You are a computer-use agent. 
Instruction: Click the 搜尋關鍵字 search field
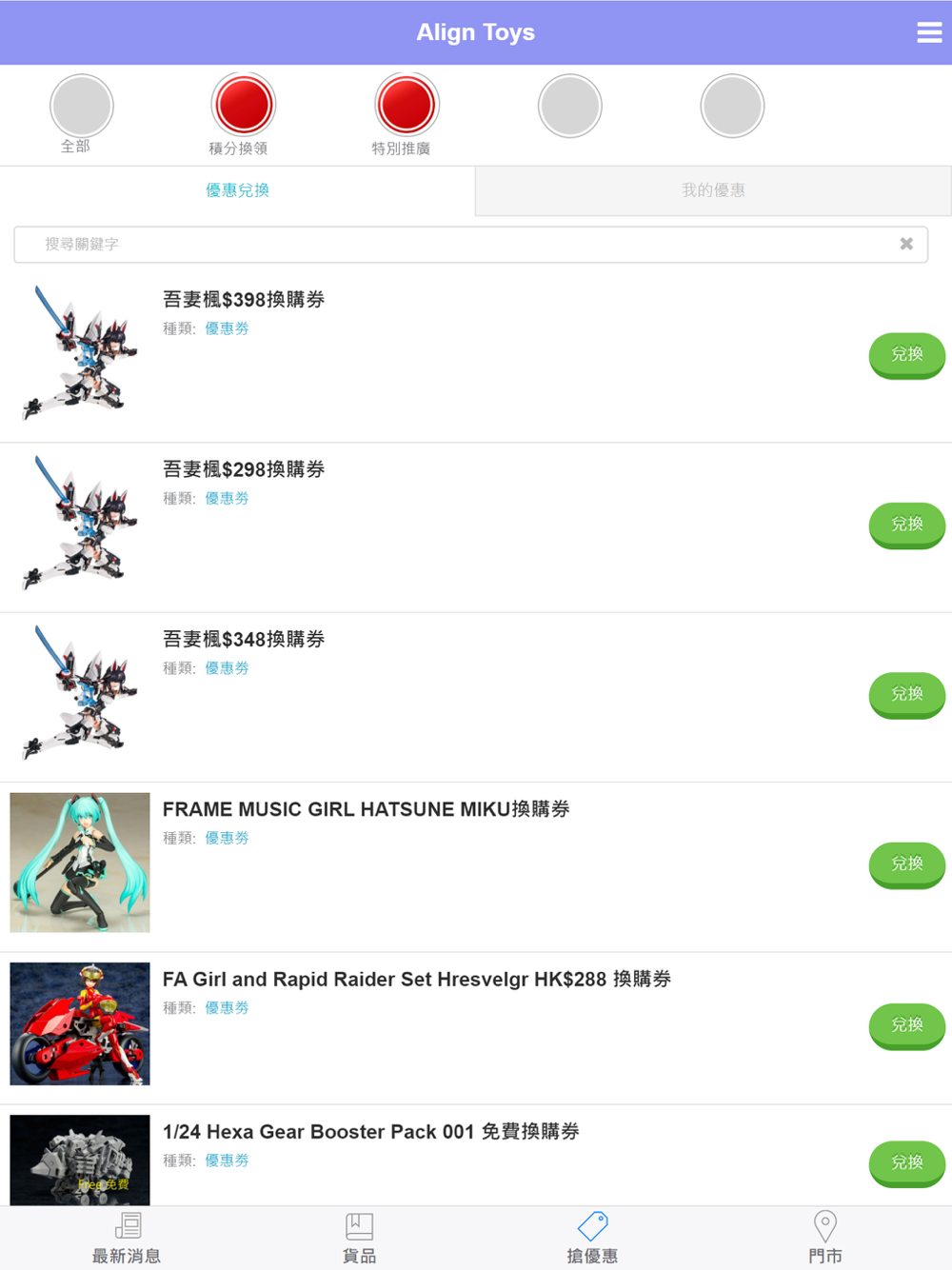tap(470, 245)
